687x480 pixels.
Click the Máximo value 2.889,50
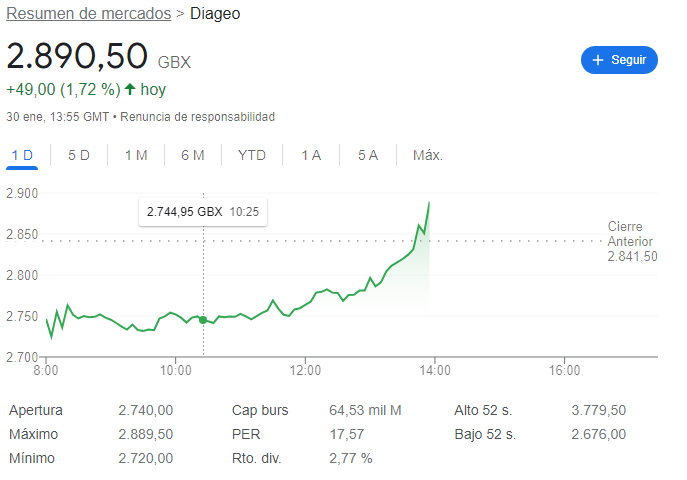145,434
